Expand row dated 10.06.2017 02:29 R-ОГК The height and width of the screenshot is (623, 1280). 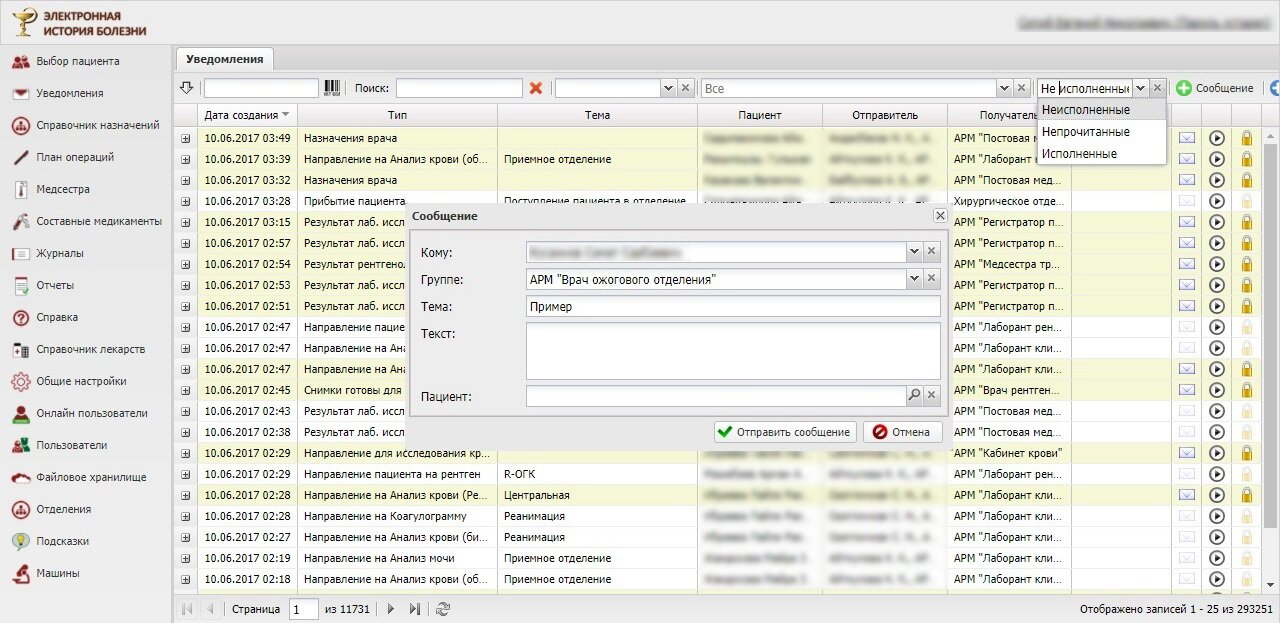(186, 474)
